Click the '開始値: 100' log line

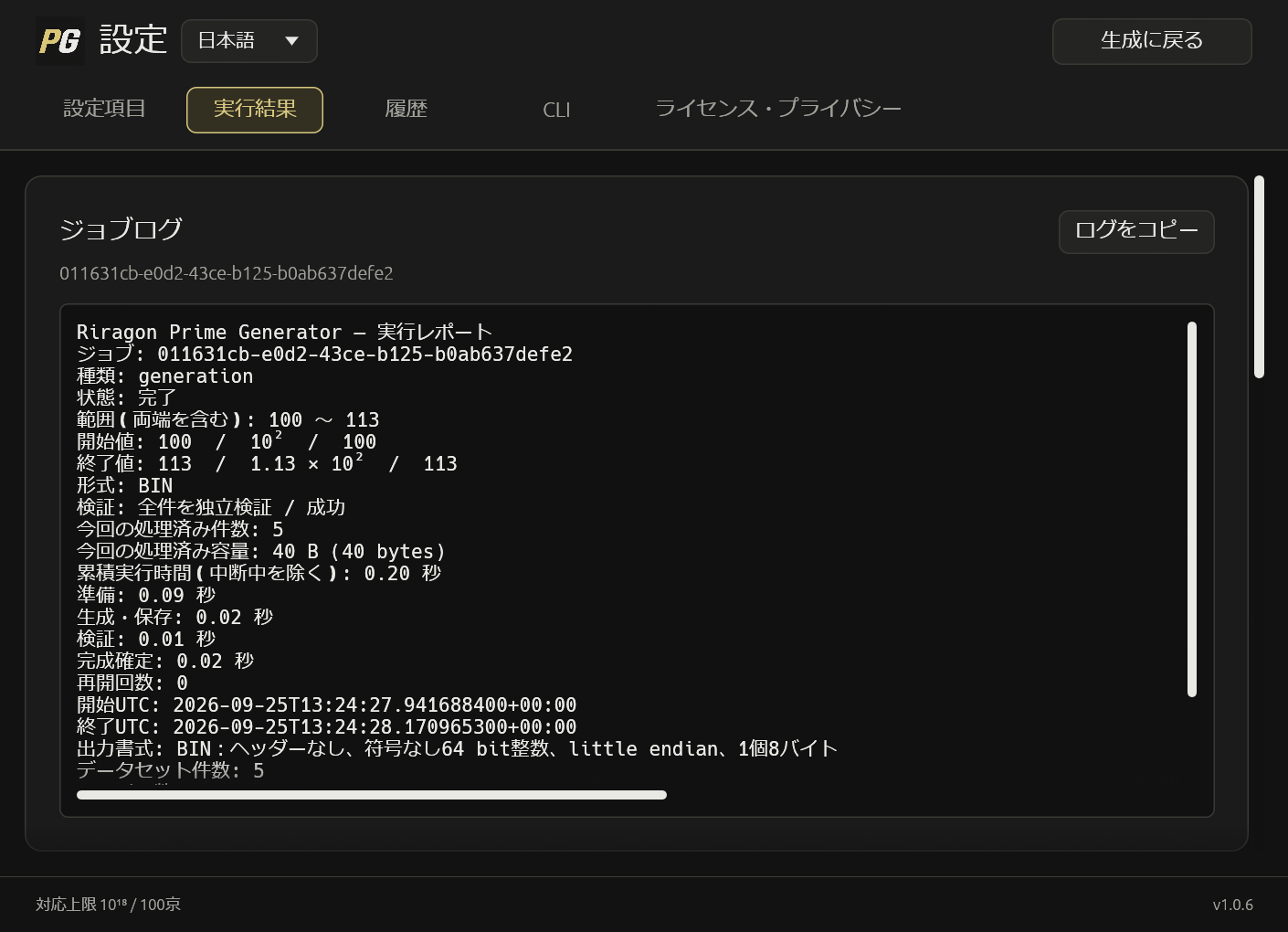(227, 441)
